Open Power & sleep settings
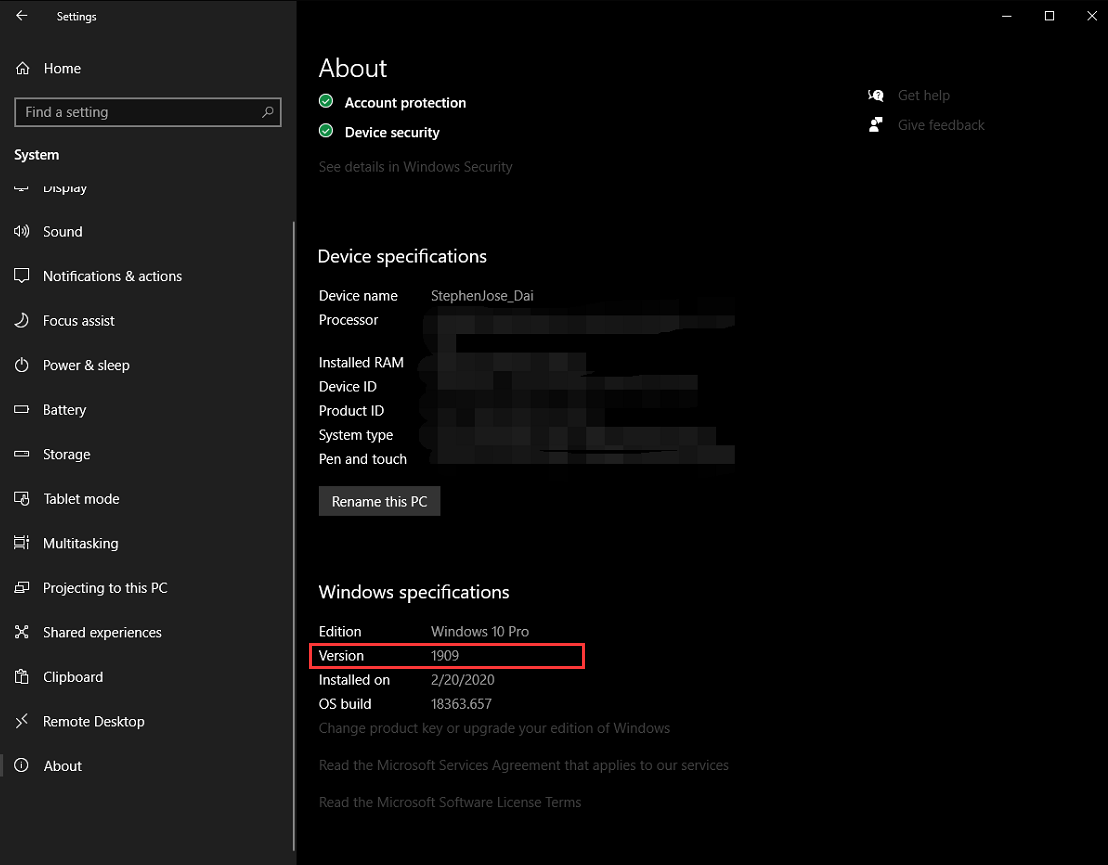 [85, 365]
